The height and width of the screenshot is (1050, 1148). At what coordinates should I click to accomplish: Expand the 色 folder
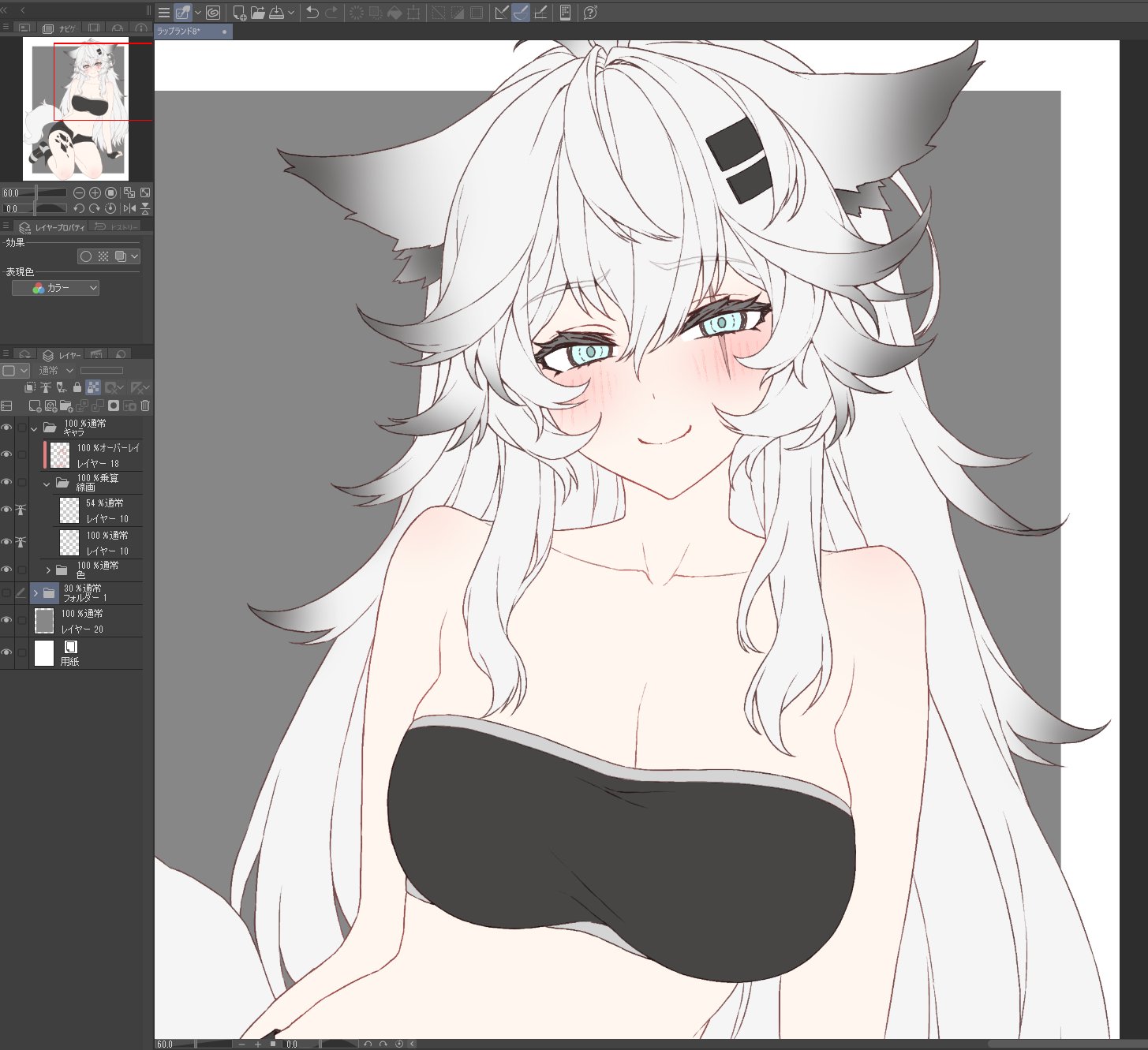click(48, 570)
